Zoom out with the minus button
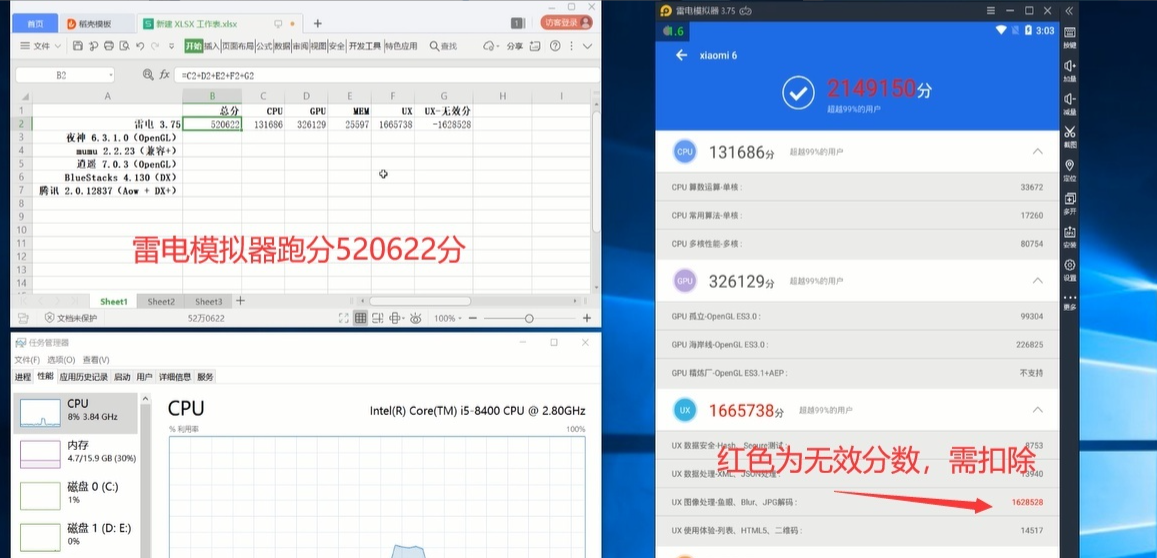This screenshot has width=1157, height=558. click(473, 318)
